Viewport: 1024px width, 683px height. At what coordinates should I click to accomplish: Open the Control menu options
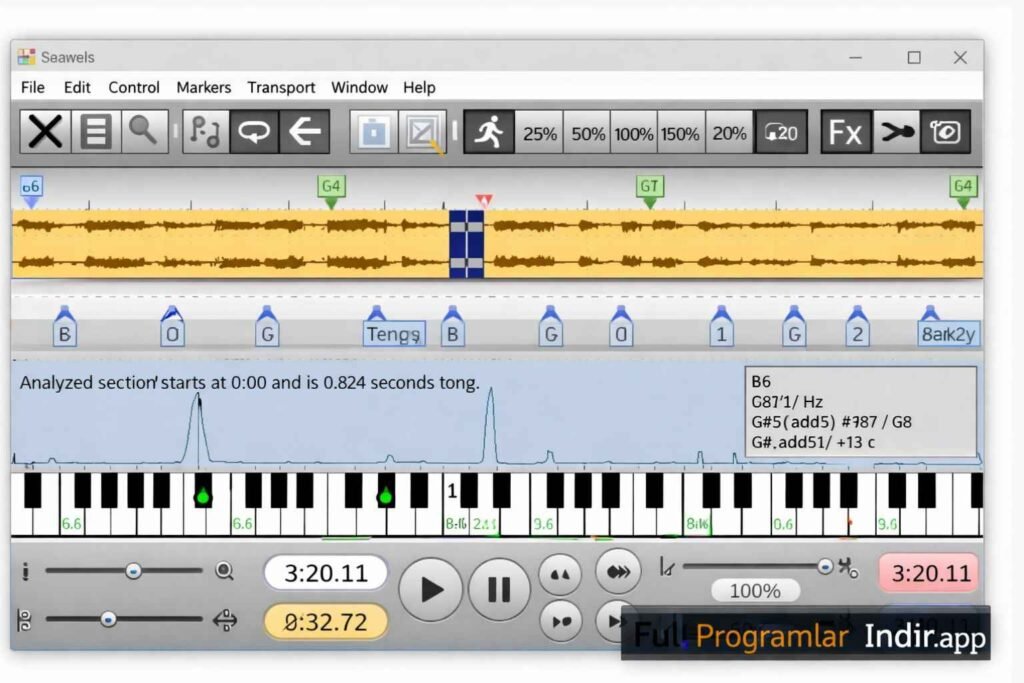click(x=134, y=87)
